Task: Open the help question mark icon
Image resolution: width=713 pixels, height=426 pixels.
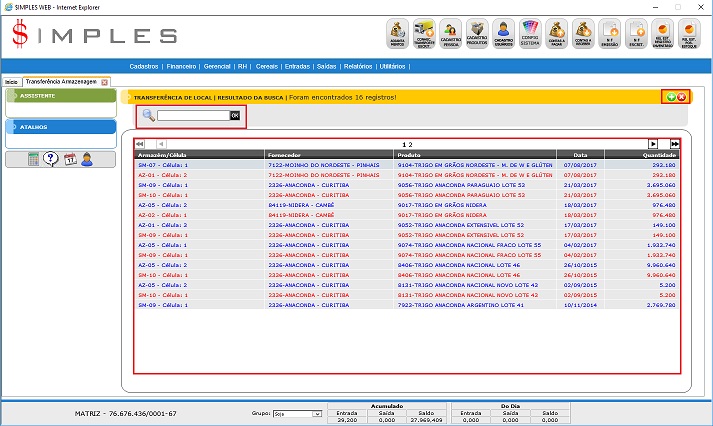Action: tap(51, 159)
